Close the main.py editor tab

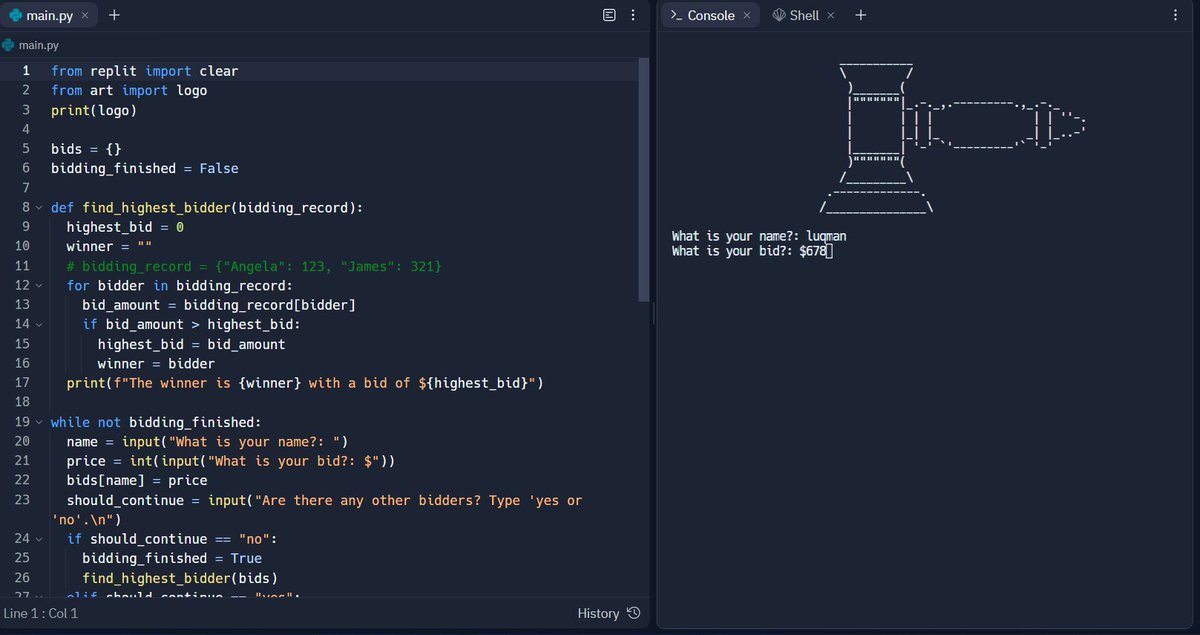85,16
